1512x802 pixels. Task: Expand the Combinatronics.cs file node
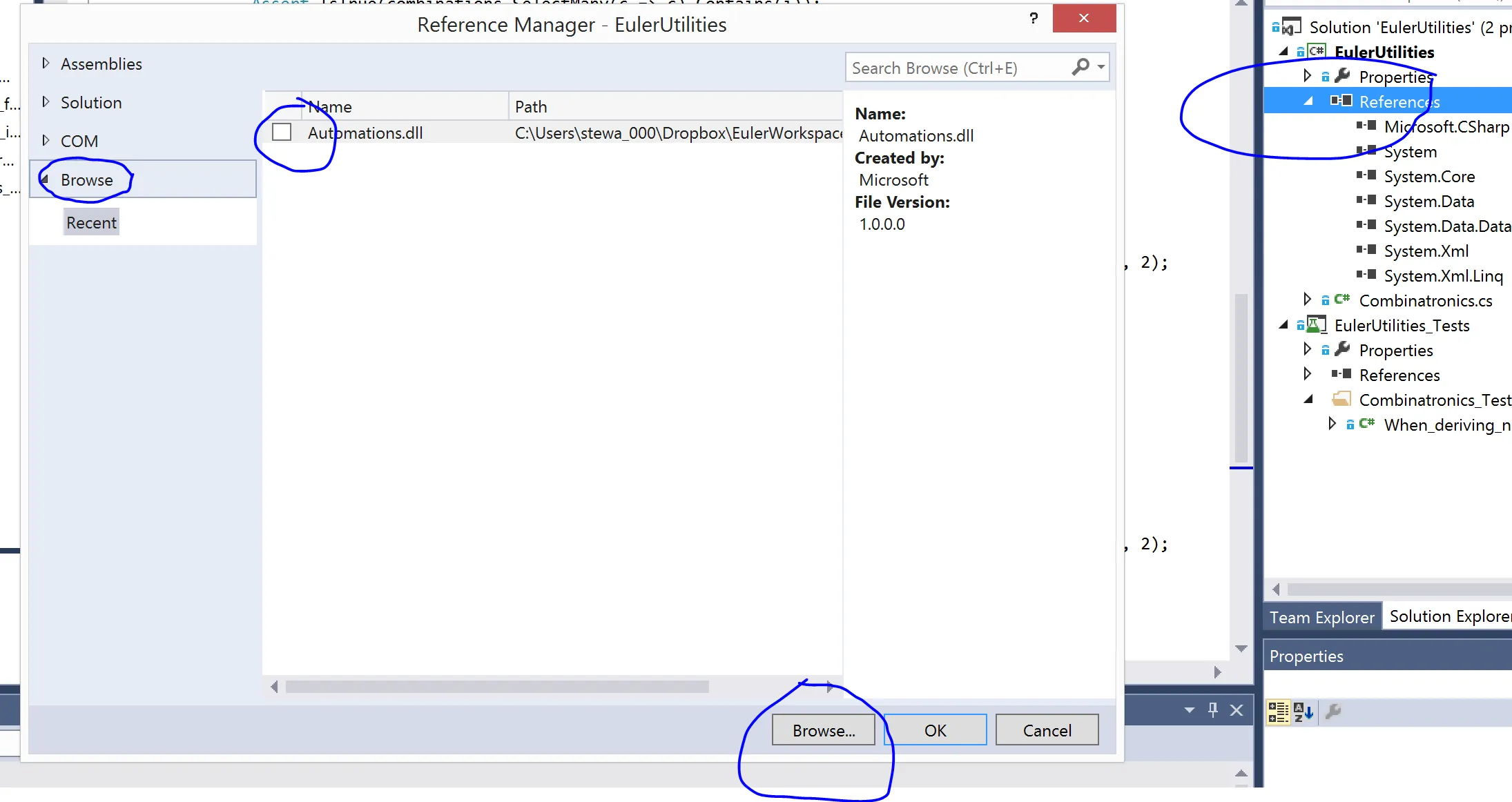pos(1307,300)
